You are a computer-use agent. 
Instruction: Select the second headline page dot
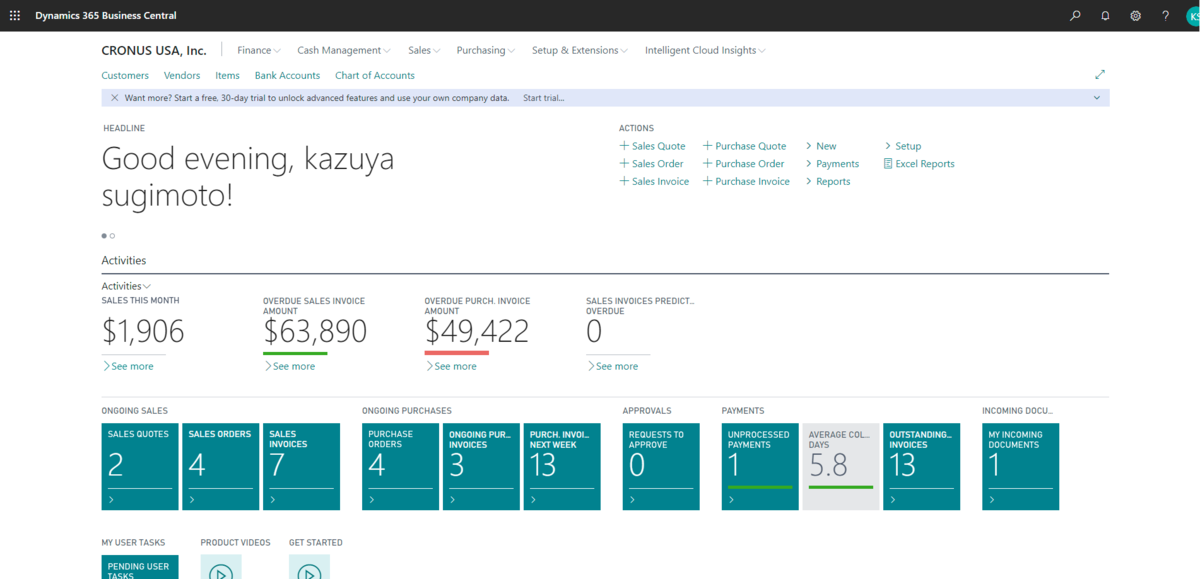(x=112, y=236)
